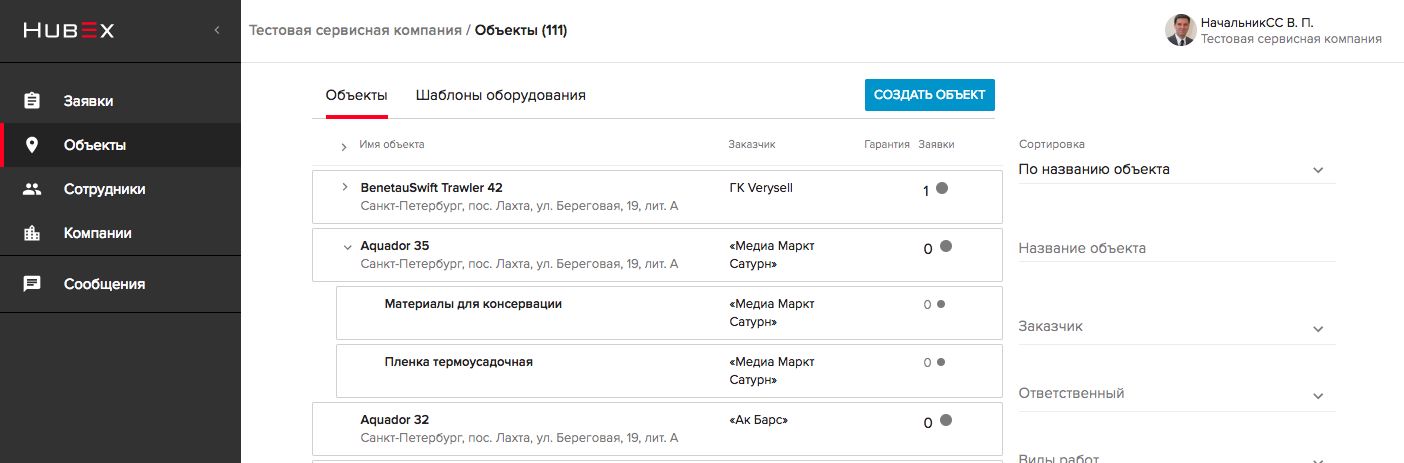Open the Компании building icon

(x=32, y=233)
